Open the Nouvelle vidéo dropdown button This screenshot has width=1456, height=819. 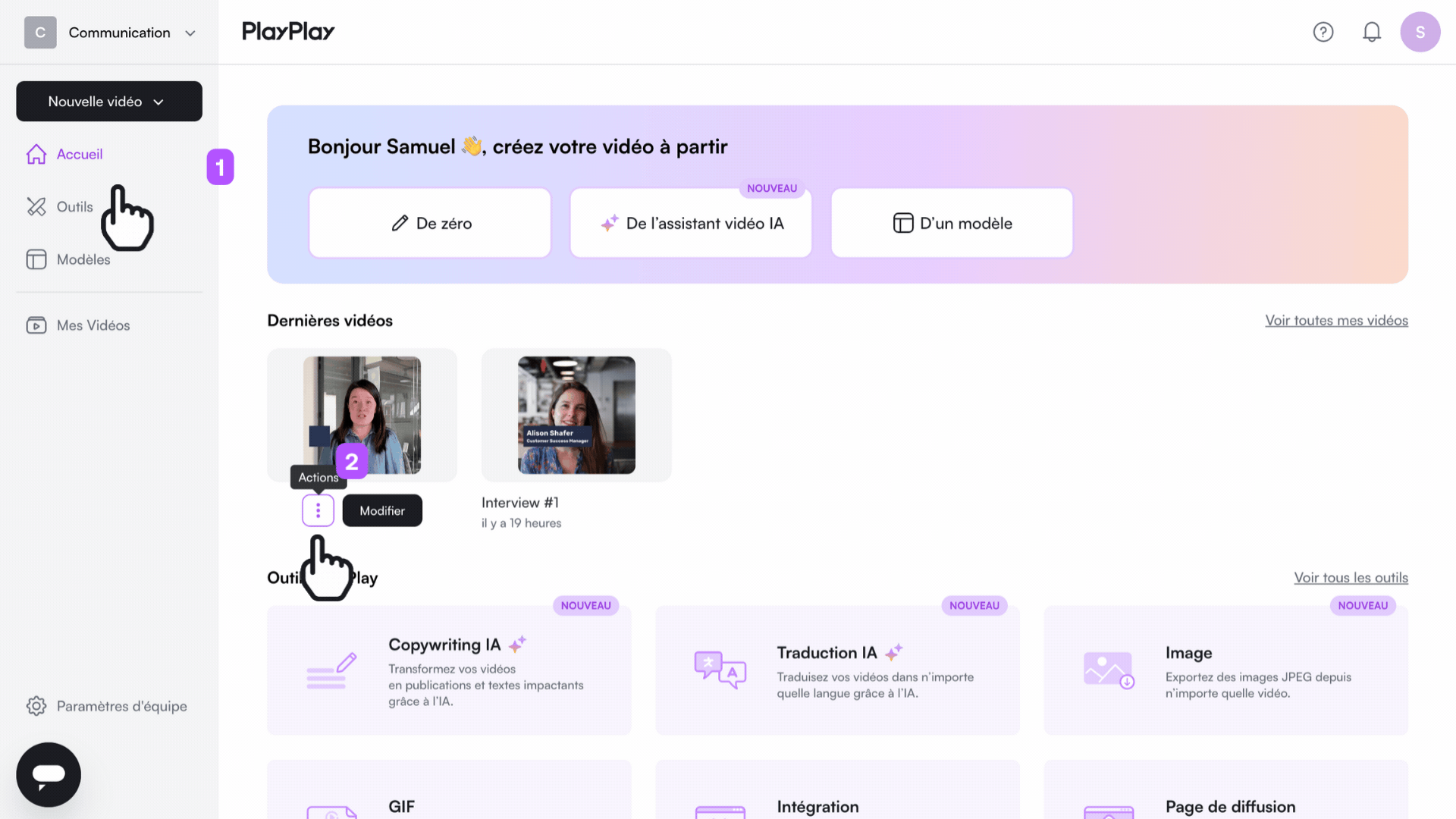tap(109, 101)
